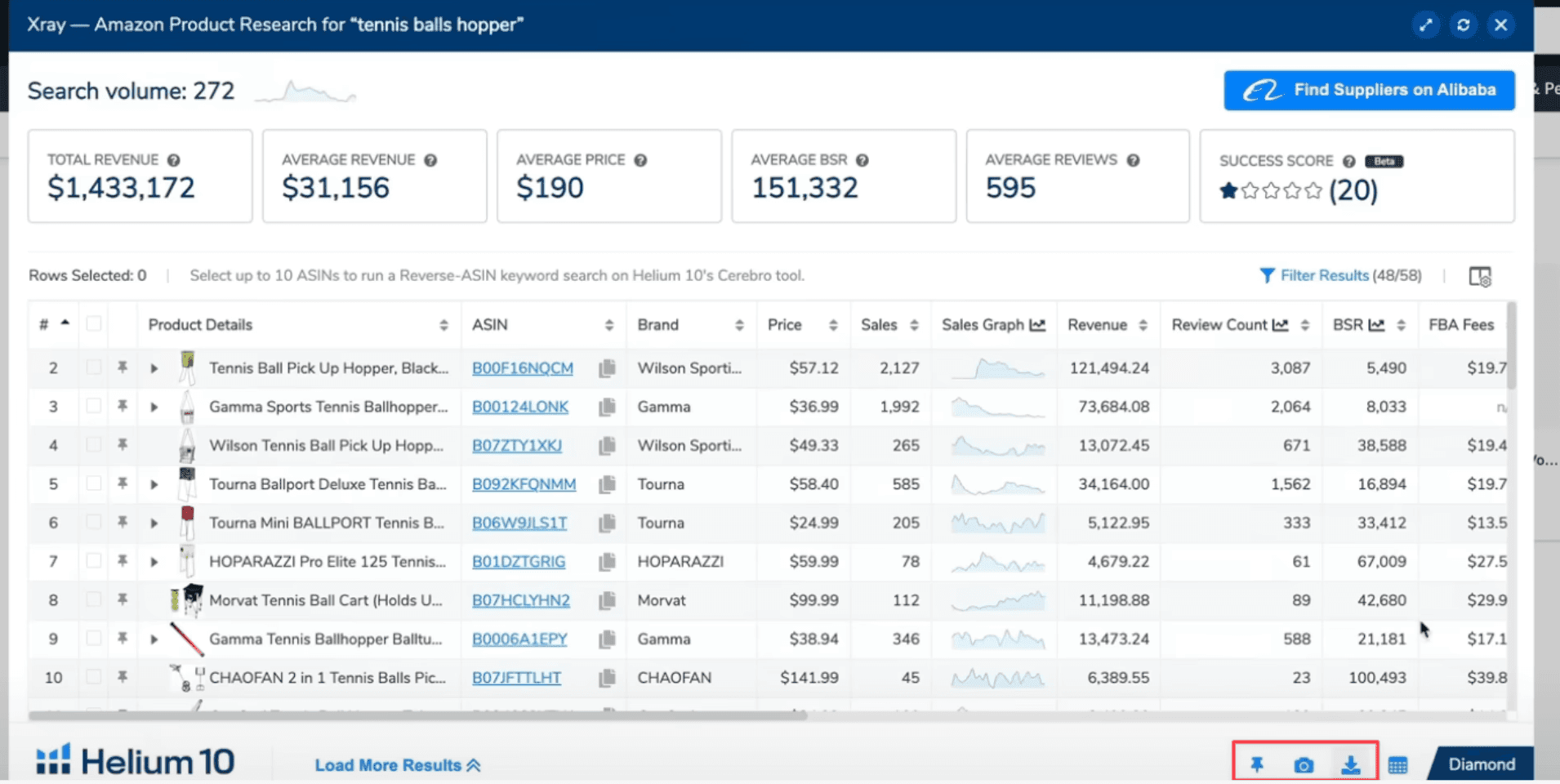Open the column settings icon
Viewport: 1560px width, 784px height.
1480,277
